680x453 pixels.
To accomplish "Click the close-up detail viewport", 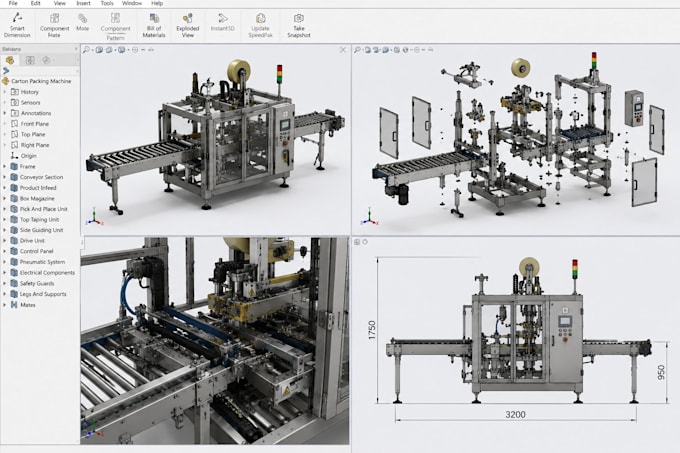I will tap(215, 340).
